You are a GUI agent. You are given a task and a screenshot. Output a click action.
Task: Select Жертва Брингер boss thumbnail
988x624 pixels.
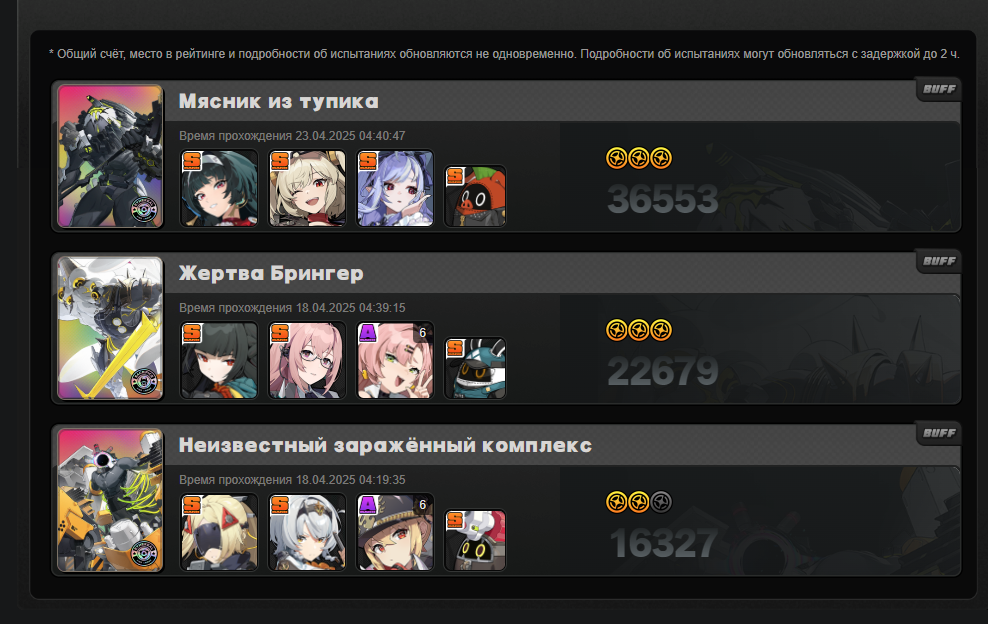point(110,328)
